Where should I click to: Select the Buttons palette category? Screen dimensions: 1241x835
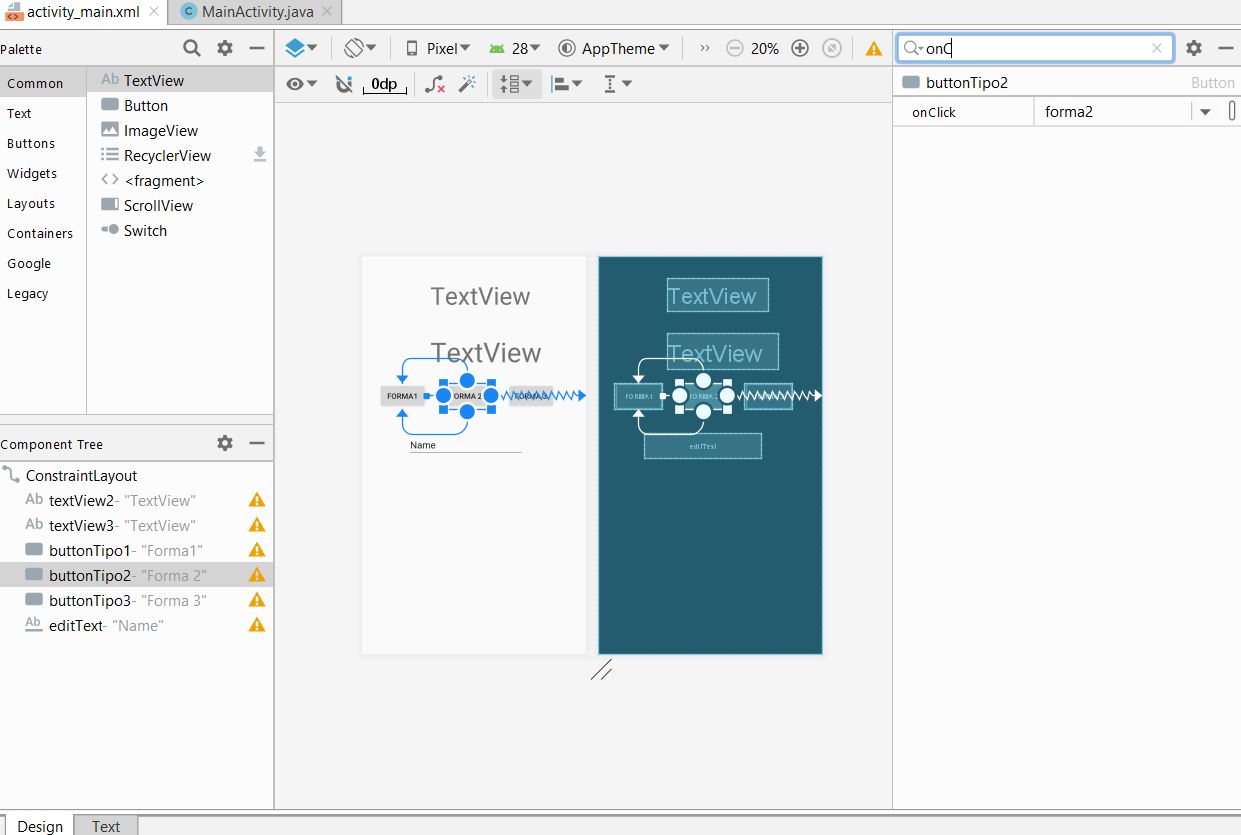[x=43, y=143]
